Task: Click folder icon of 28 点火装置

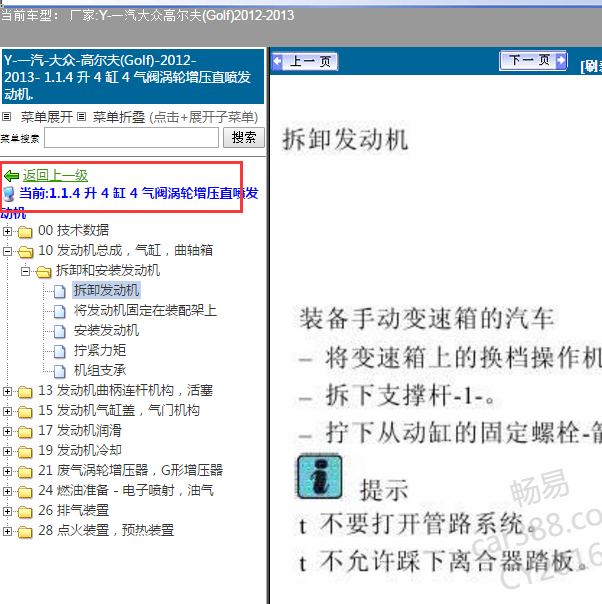Action: pos(25,532)
